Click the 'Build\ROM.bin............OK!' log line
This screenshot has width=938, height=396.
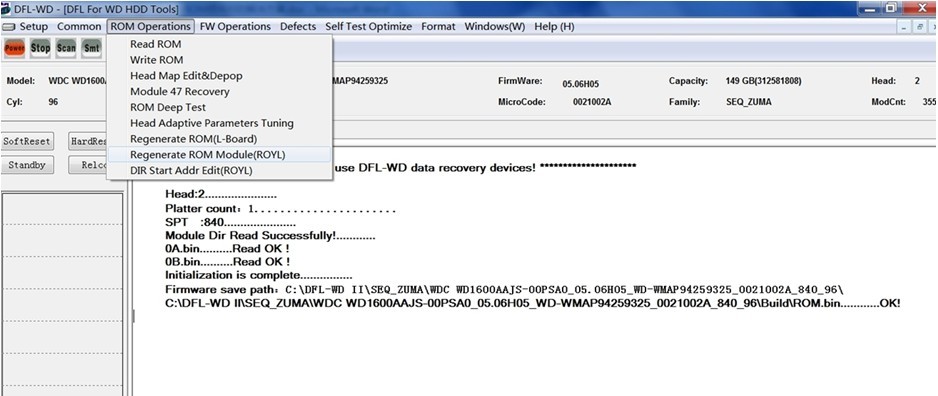532,304
